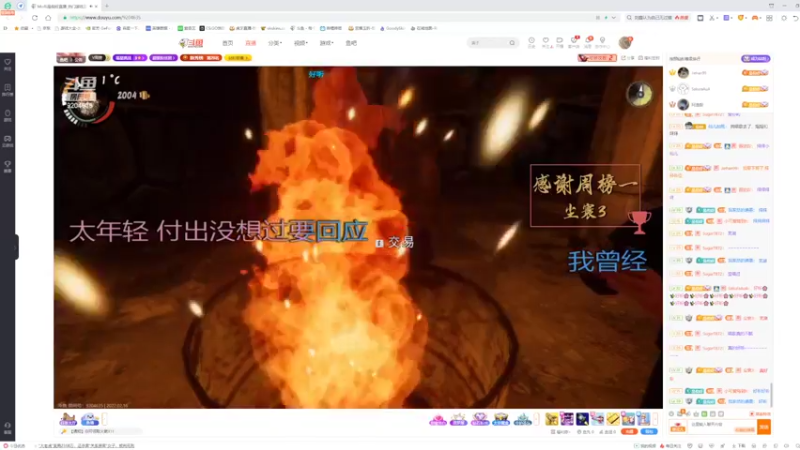Click the left activity icon below video

(68, 419)
